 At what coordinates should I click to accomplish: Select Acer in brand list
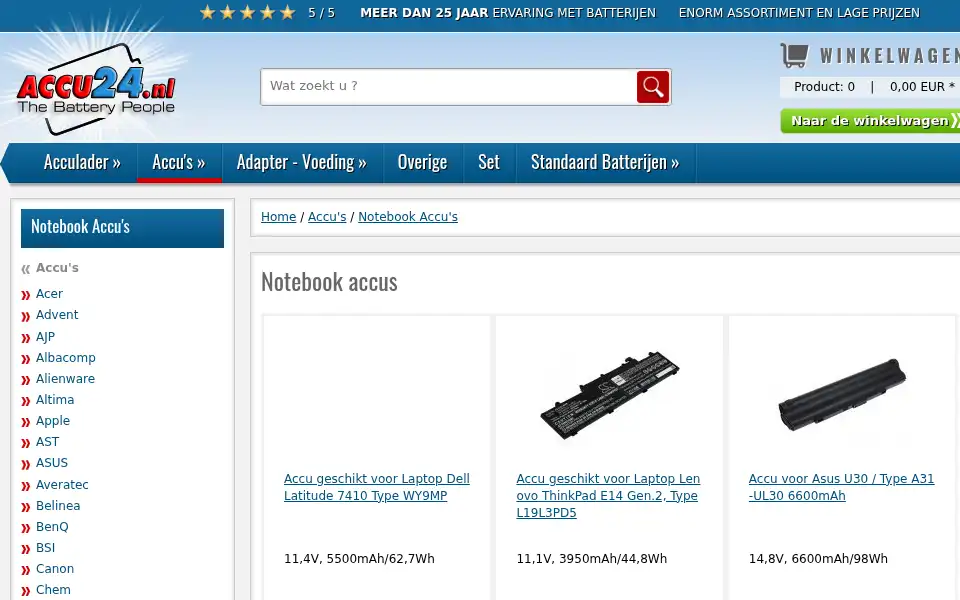point(49,294)
